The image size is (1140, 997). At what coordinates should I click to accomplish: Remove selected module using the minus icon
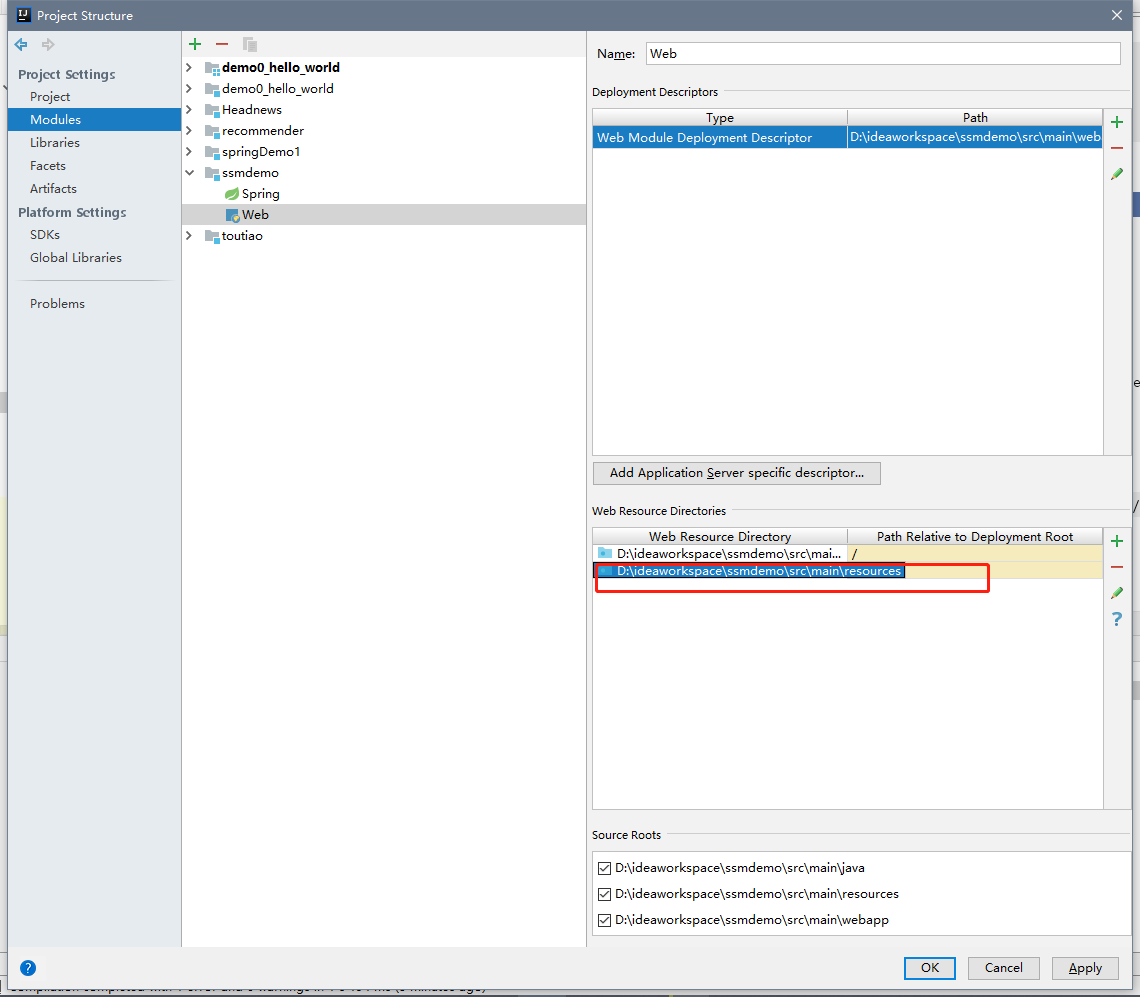[x=221, y=43]
